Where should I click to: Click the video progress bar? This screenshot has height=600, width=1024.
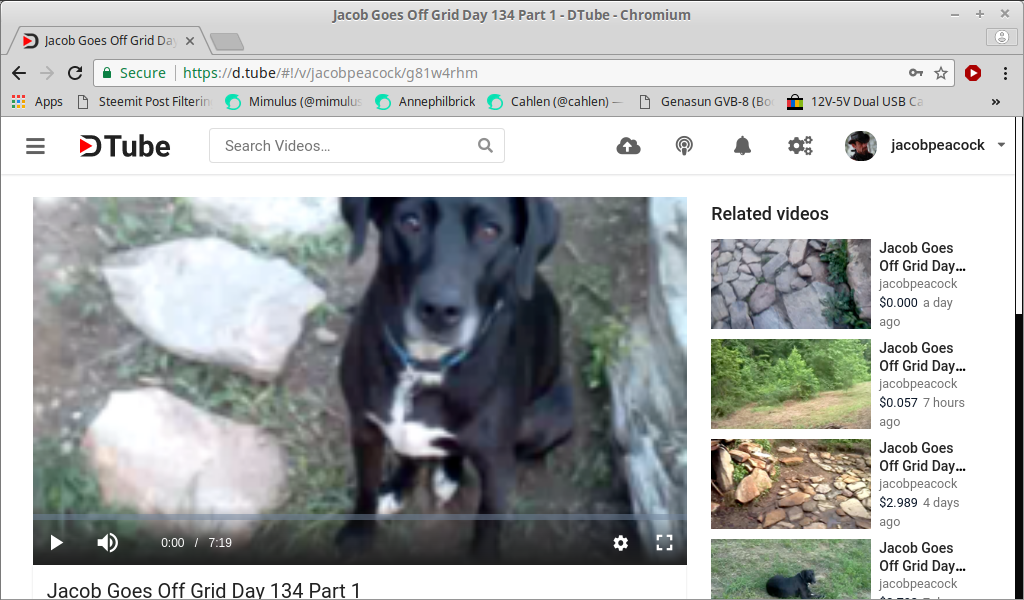[x=360, y=516]
